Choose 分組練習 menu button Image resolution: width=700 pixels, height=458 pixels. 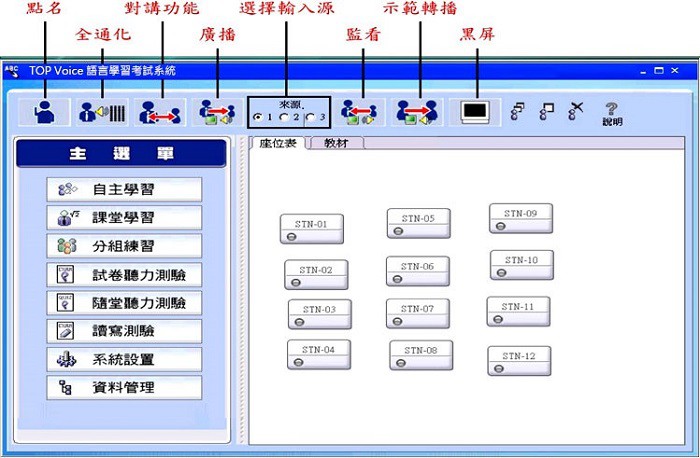(x=124, y=246)
